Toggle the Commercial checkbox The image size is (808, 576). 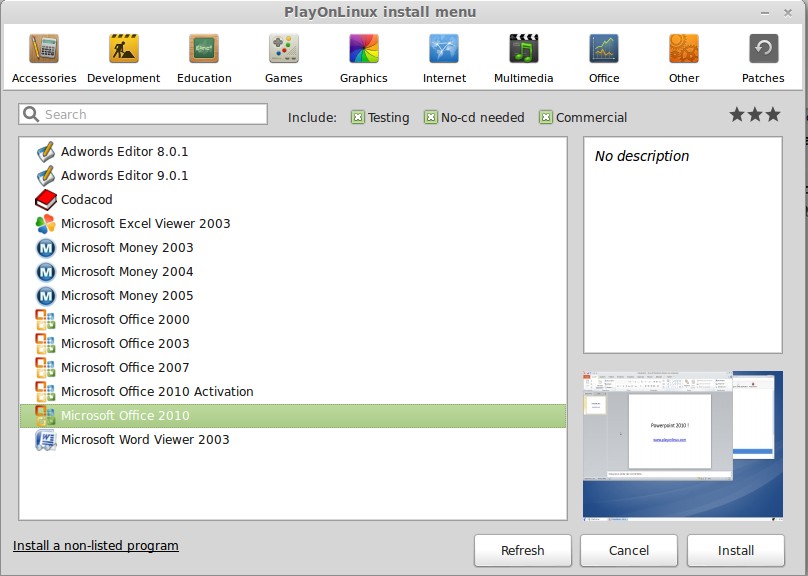point(546,117)
